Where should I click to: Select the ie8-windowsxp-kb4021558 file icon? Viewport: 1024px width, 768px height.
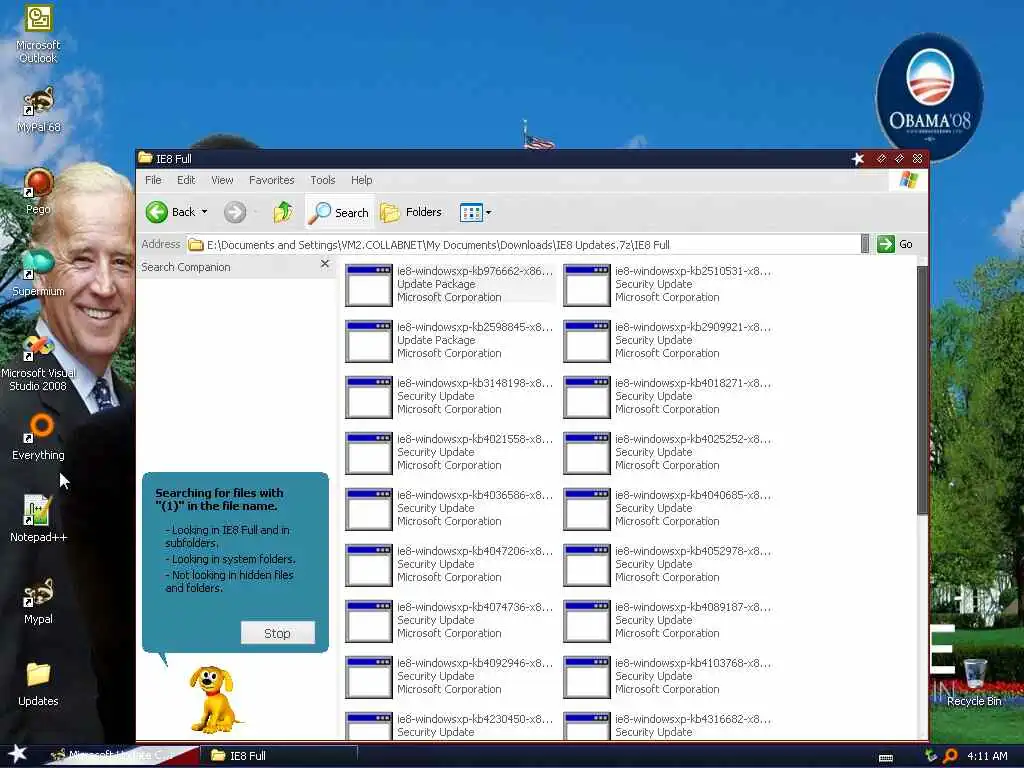pos(369,453)
